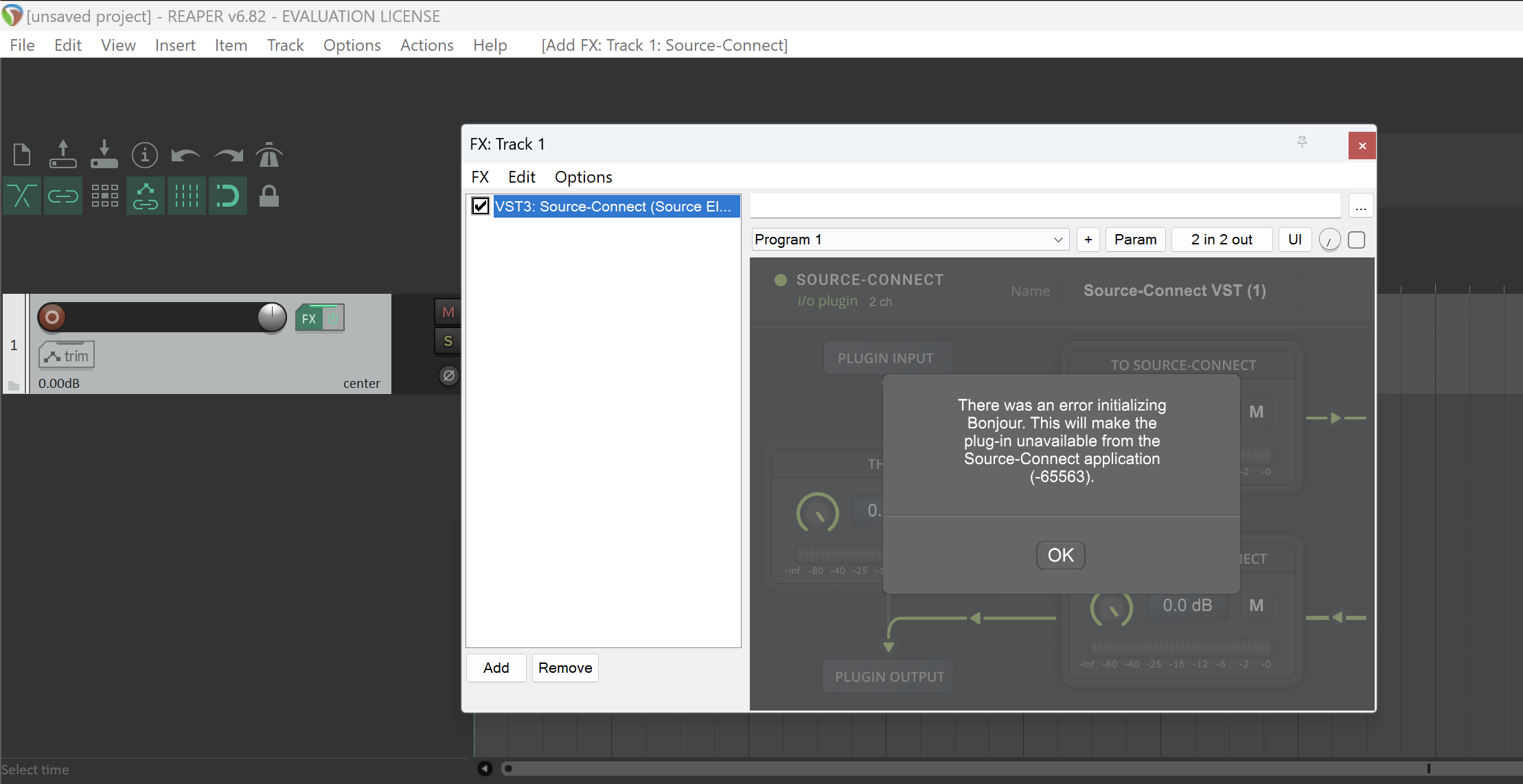1523x784 pixels.
Task: Open the 2 in 2 out routing
Action: [x=1221, y=240]
